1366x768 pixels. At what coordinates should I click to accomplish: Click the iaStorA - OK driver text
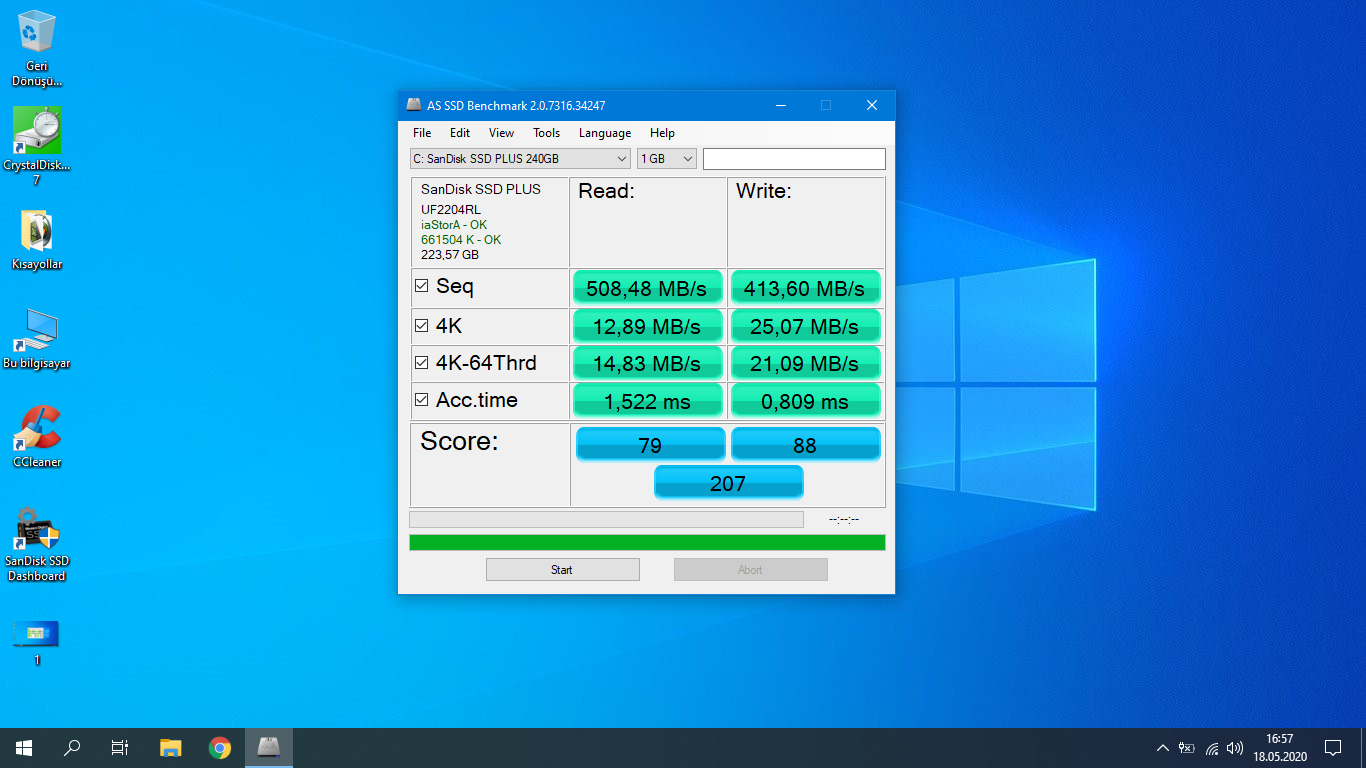point(454,225)
